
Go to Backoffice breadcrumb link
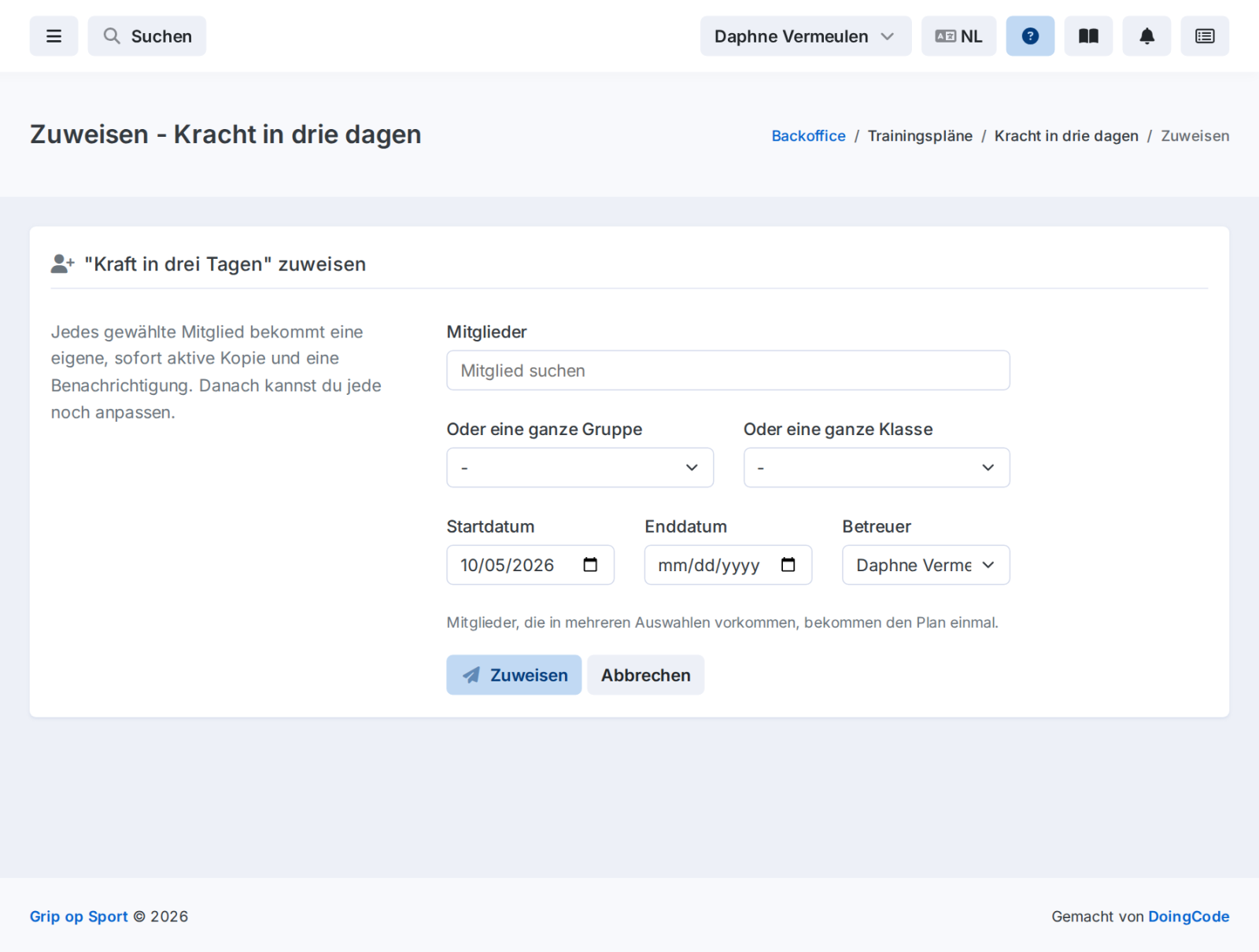(x=808, y=136)
